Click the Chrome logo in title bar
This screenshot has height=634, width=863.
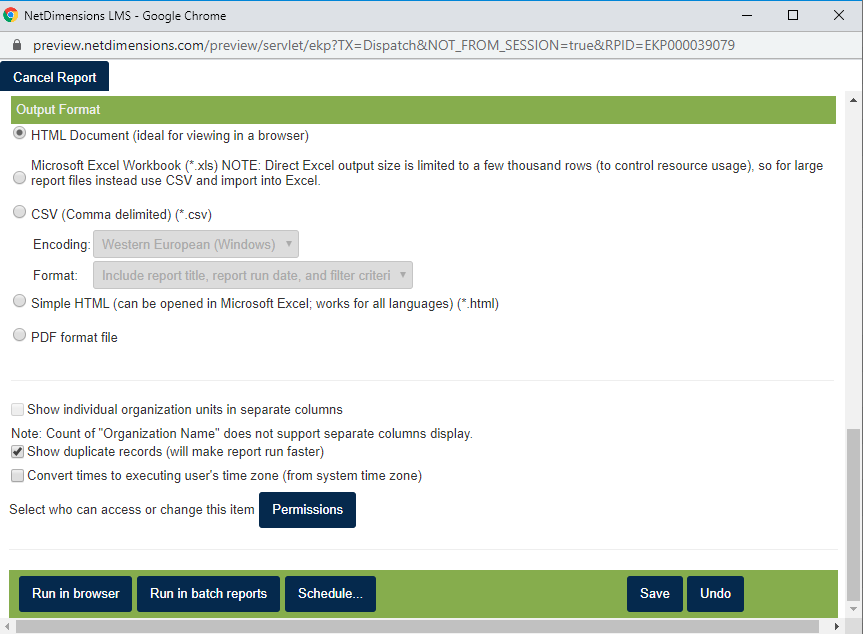[10, 15]
